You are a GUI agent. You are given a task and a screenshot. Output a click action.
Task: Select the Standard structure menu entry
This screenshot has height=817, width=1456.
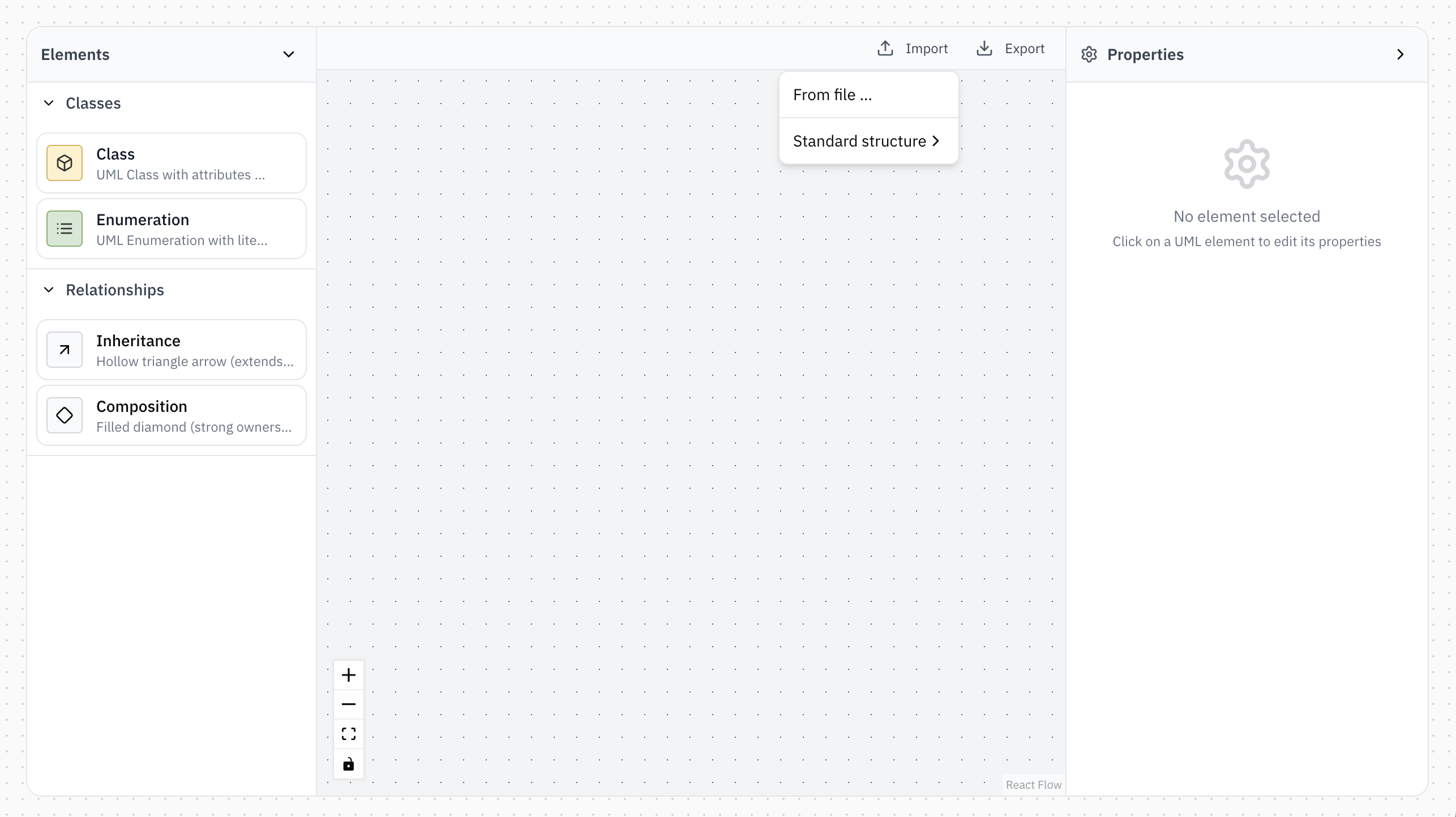pyautogui.click(x=869, y=141)
